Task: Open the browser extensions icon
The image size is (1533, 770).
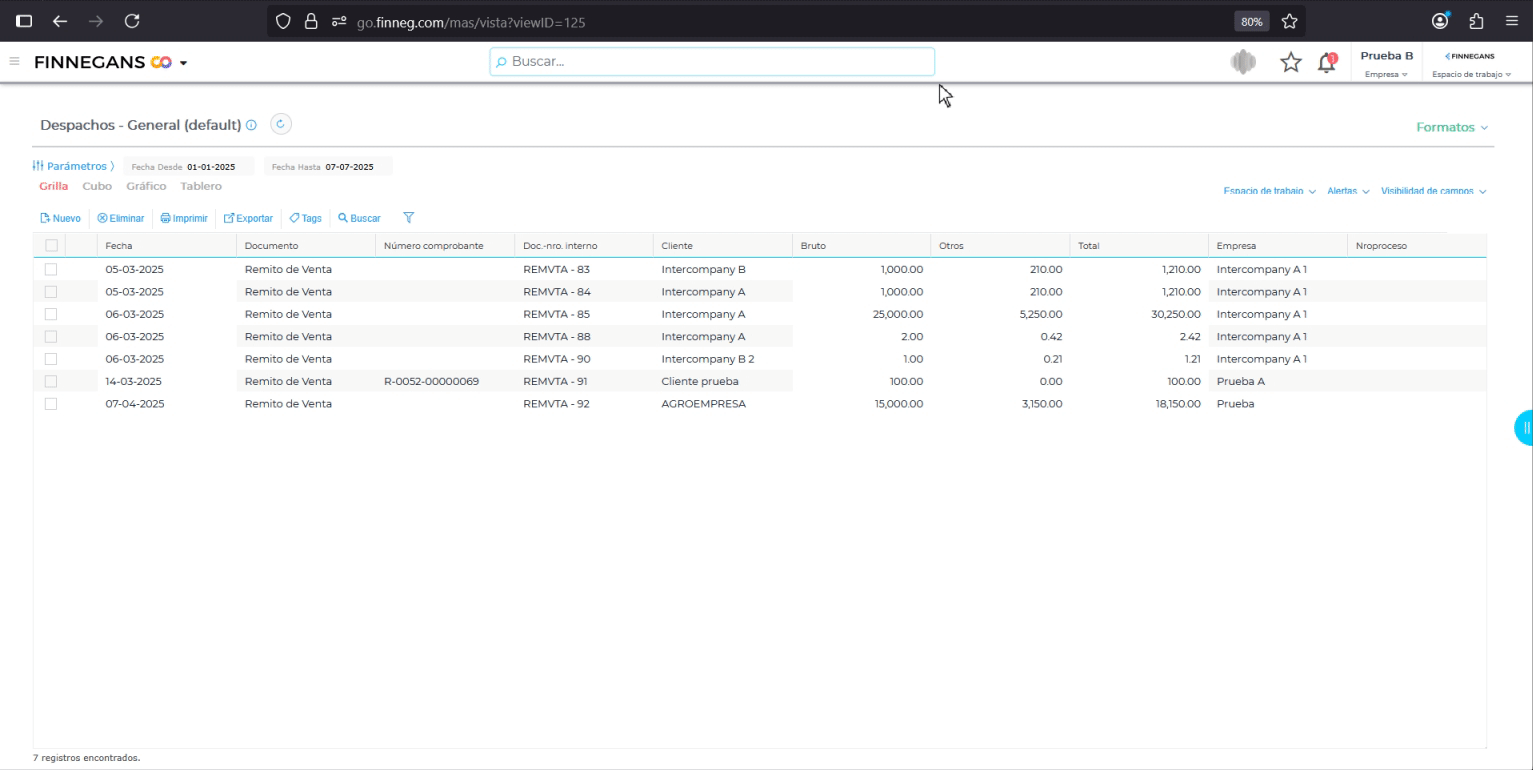Action: [1476, 21]
